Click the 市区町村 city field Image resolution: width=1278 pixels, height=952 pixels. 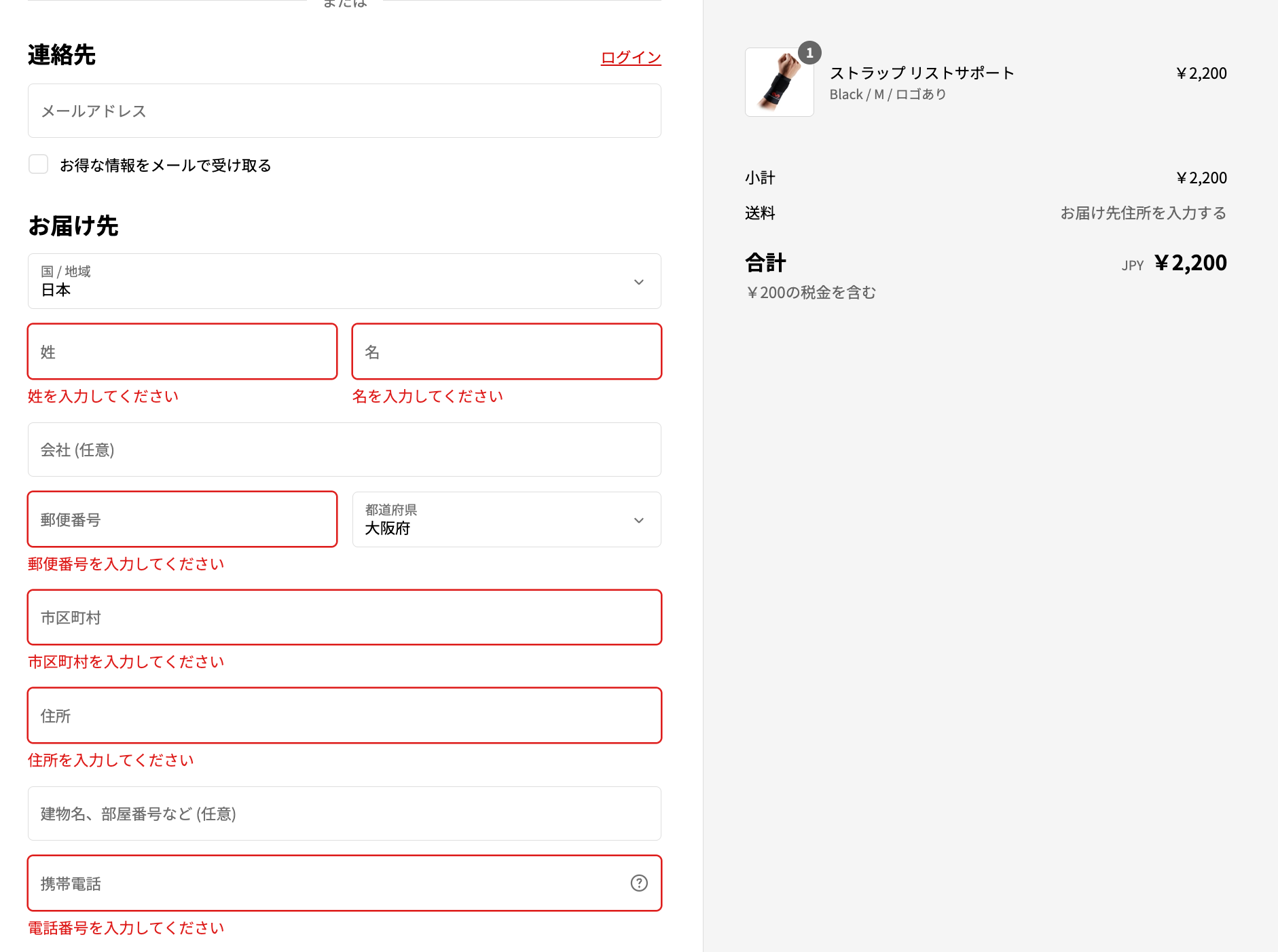(344, 617)
